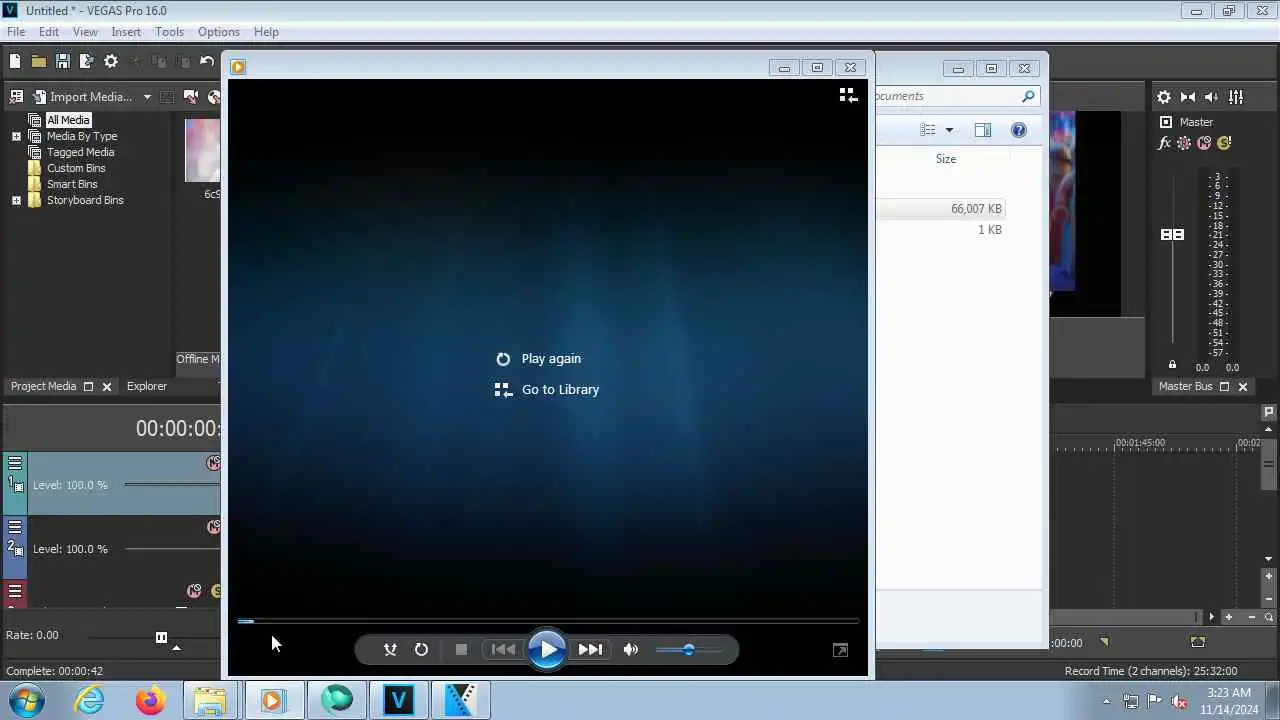The height and width of the screenshot is (720, 1280).
Task: Open the Tools menu
Action: pos(169,32)
